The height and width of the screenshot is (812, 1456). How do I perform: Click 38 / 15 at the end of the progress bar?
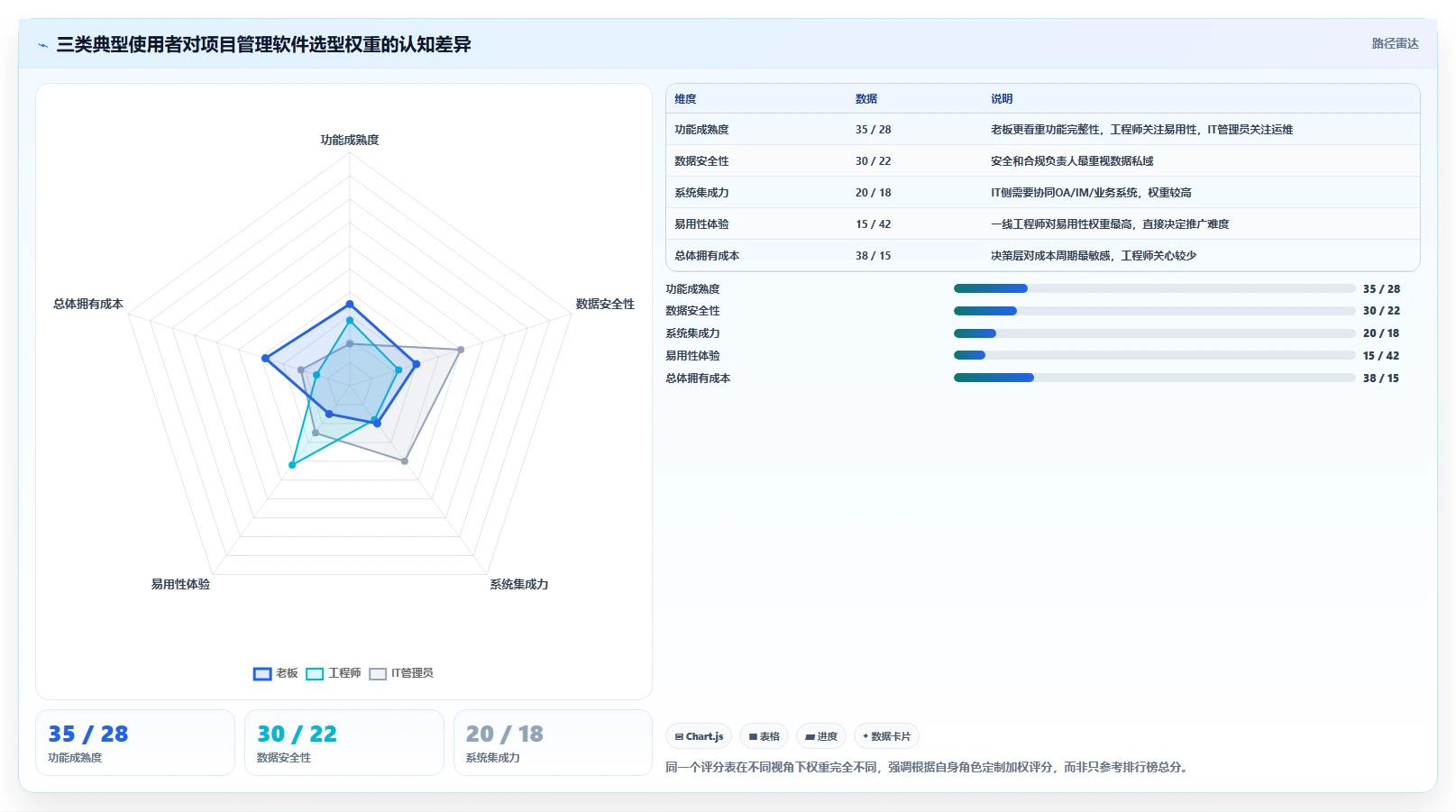1381,379
